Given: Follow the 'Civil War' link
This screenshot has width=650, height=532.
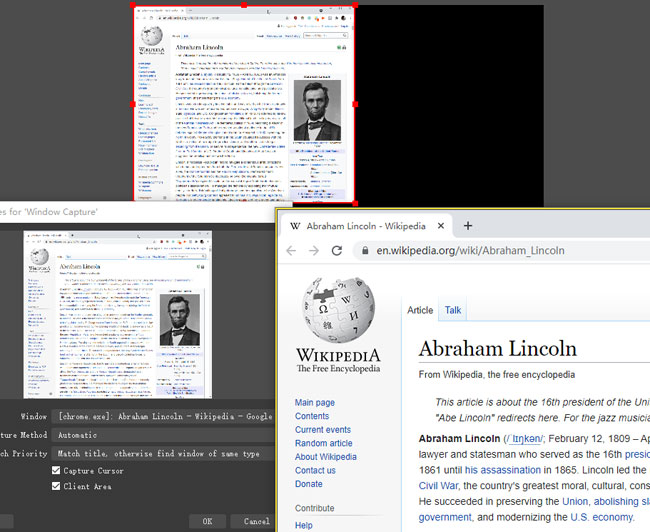Looking at the screenshot, I should [438, 486].
